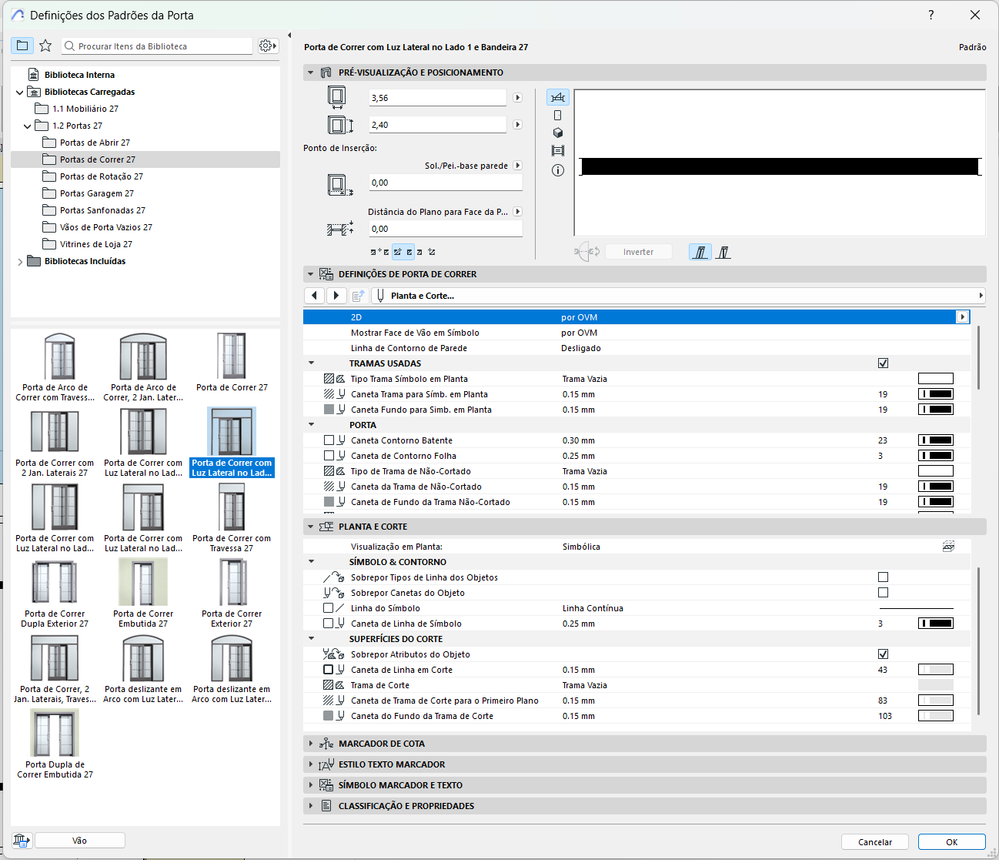Screen dimensions: 999x860
Task: Open Caneta de Linha de Símbolo pen swatch
Action: coord(935,624)
